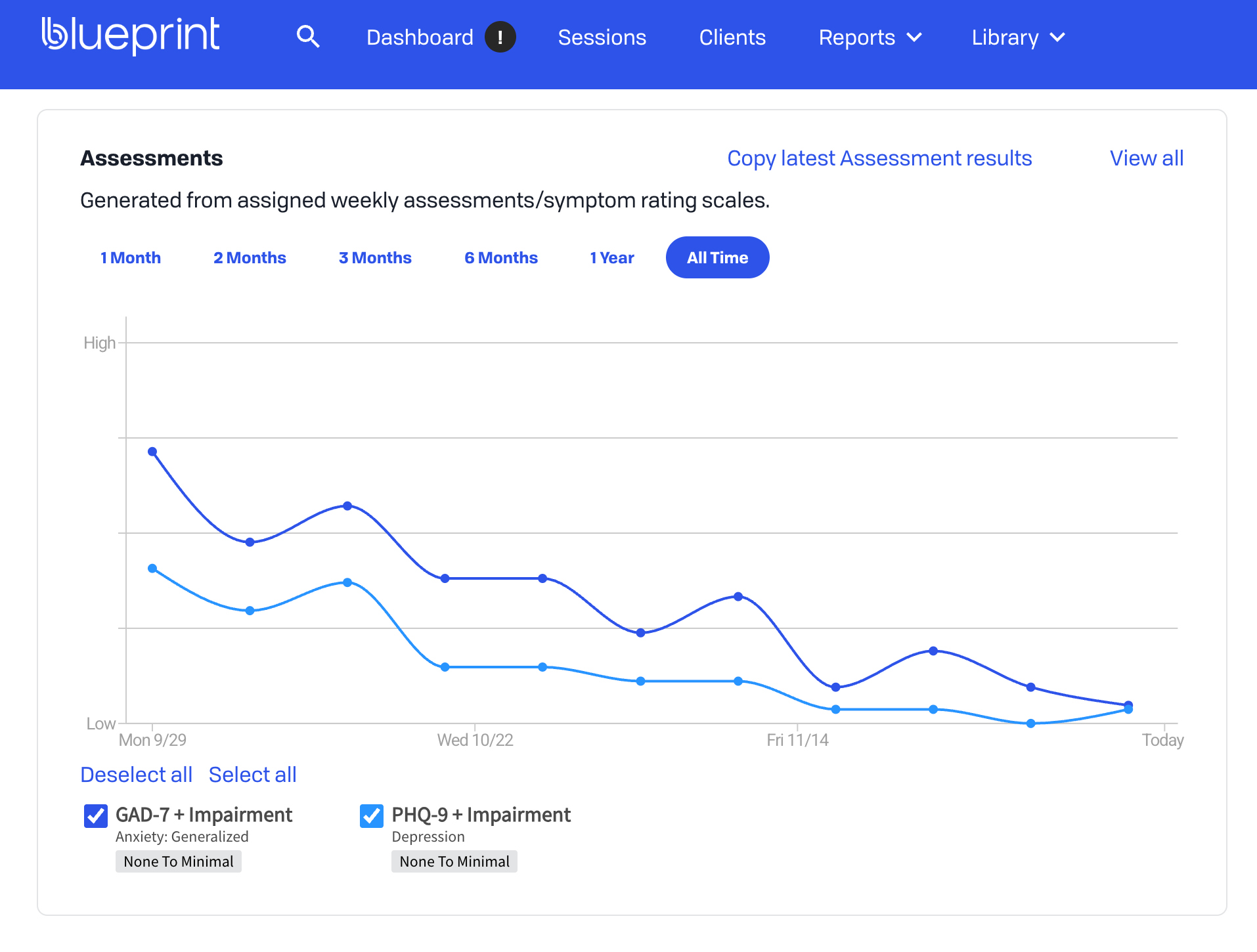Enable all assessments via Select all
The width and height of the screenshot is (1257, 952).
tap(253, 775)
